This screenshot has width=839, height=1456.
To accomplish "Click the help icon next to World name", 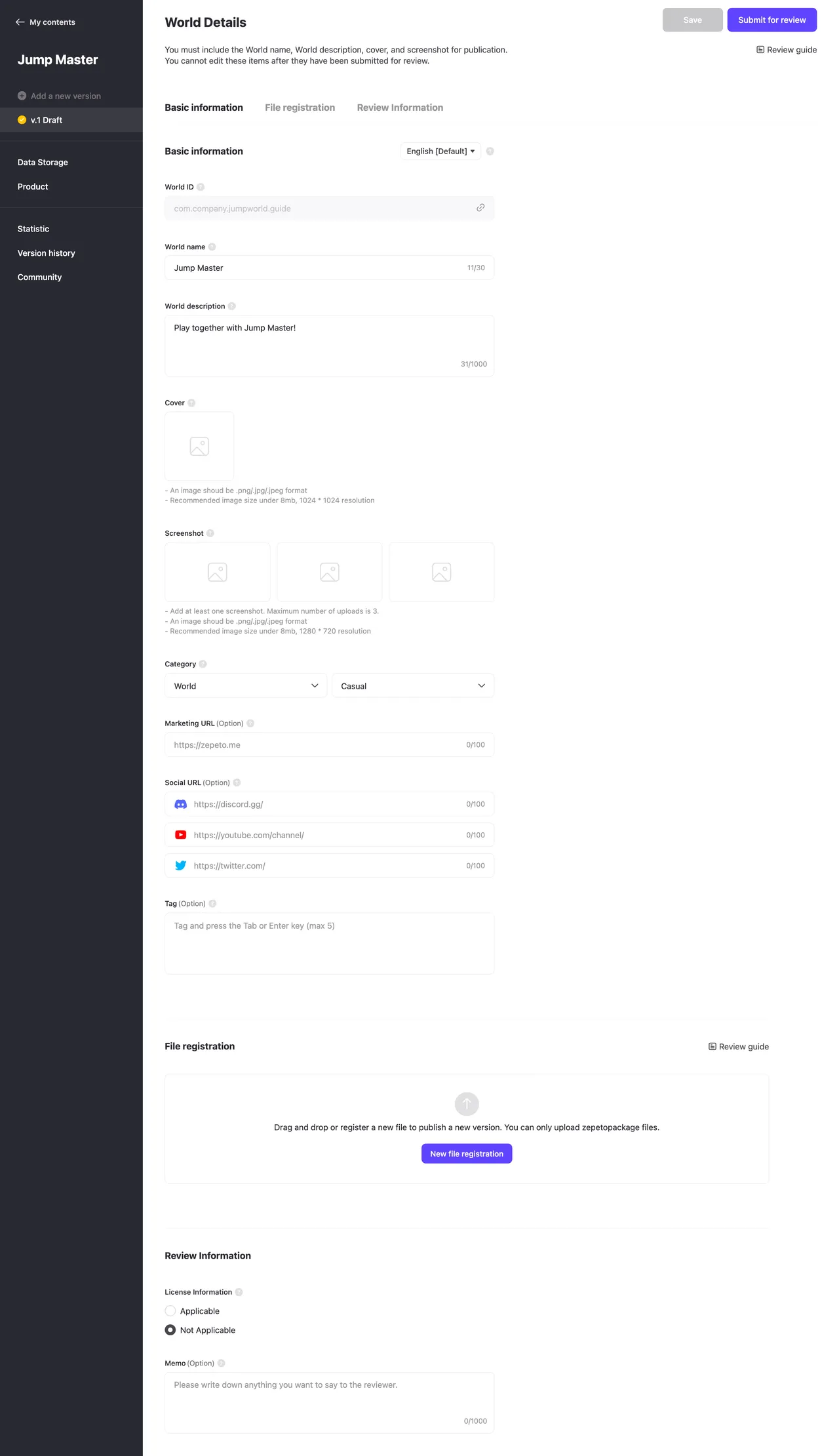I will coord(212,247).
